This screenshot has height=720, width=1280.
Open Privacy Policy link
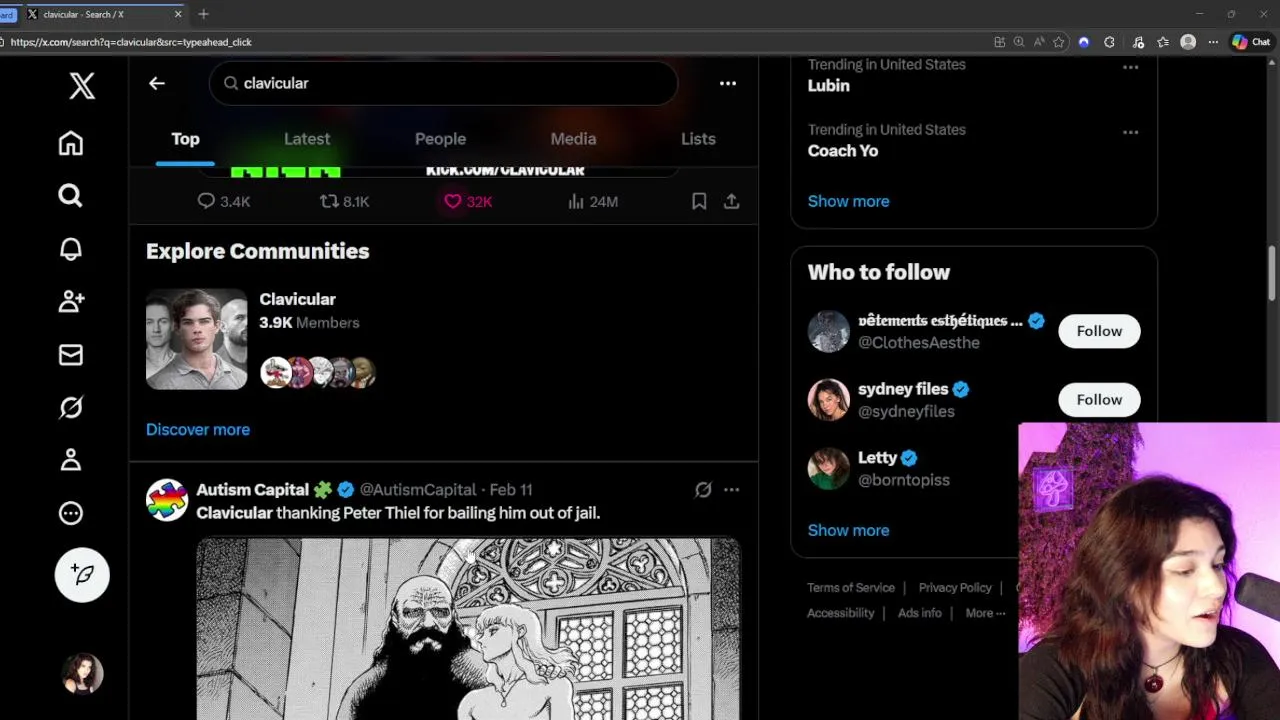coord(955,587)
